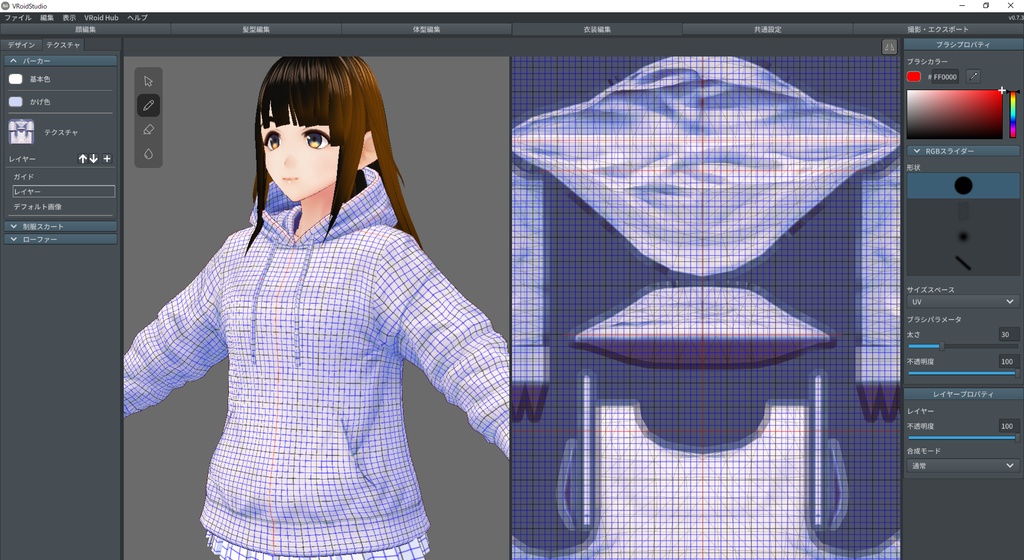Select the pencil brush tool
Image resolution: width=1024 pixels, height=560 pixels.
[148, 105]
